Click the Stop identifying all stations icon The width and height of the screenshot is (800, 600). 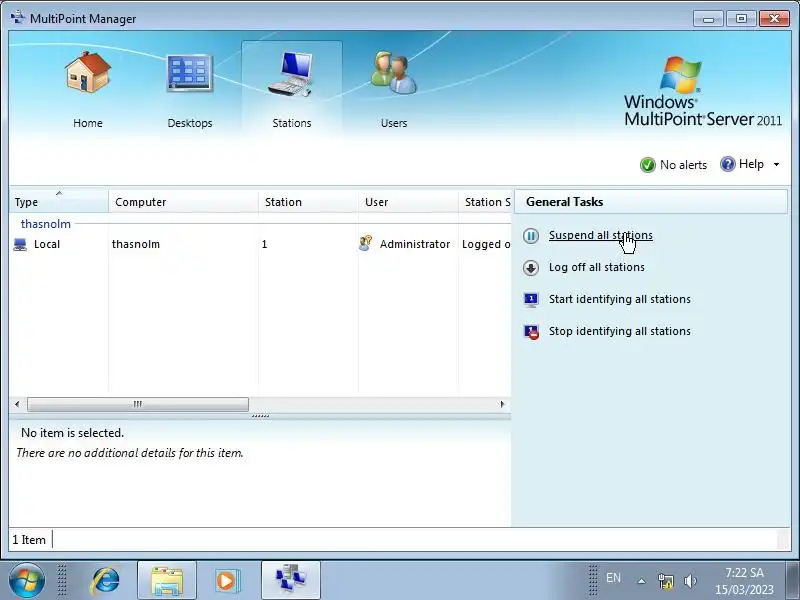coord(531,332)
